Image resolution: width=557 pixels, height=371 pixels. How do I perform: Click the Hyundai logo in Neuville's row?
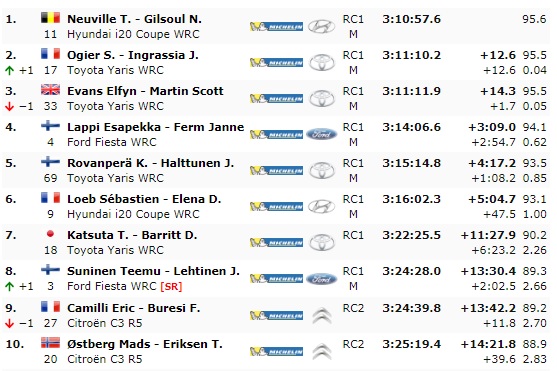(321, 27)
